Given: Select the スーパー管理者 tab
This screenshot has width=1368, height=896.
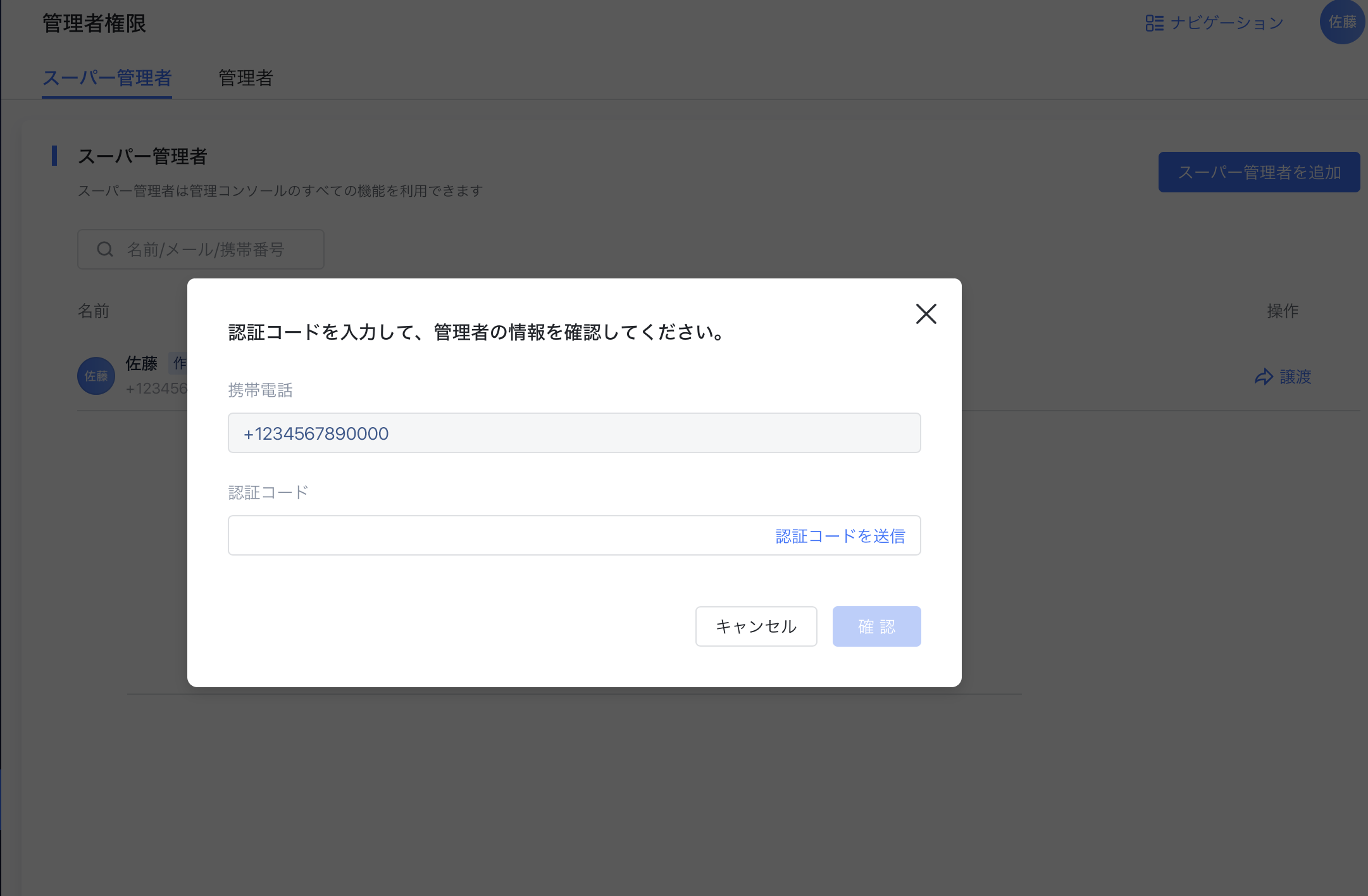Looking at the screenshot, I should pyautogui.click(x=107, y=78).
